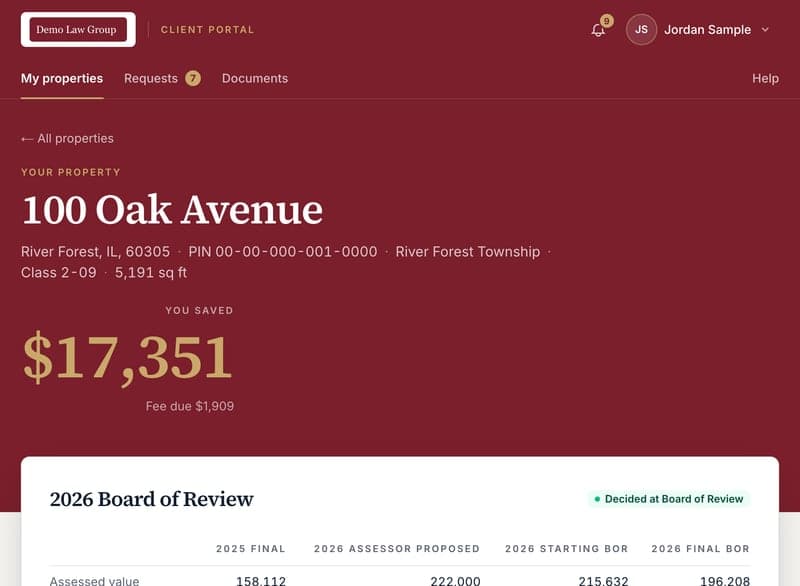
Task: Click the Demo Law Group logo
Action: click(78, 30)
